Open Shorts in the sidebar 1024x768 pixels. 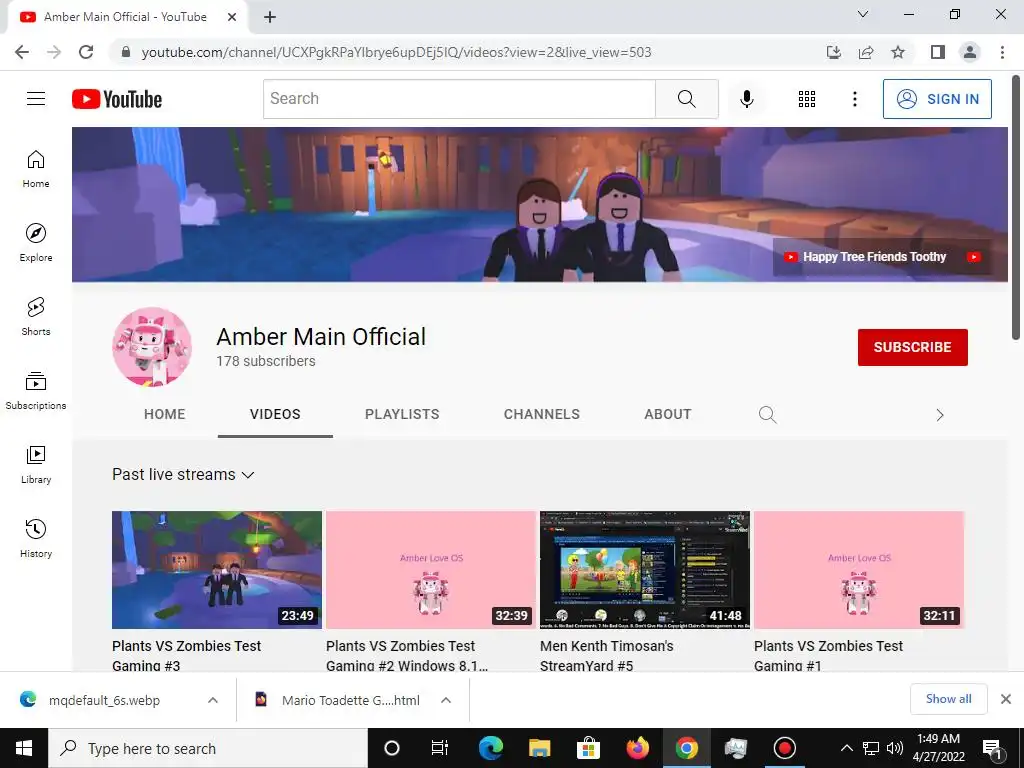pos(36,317)
